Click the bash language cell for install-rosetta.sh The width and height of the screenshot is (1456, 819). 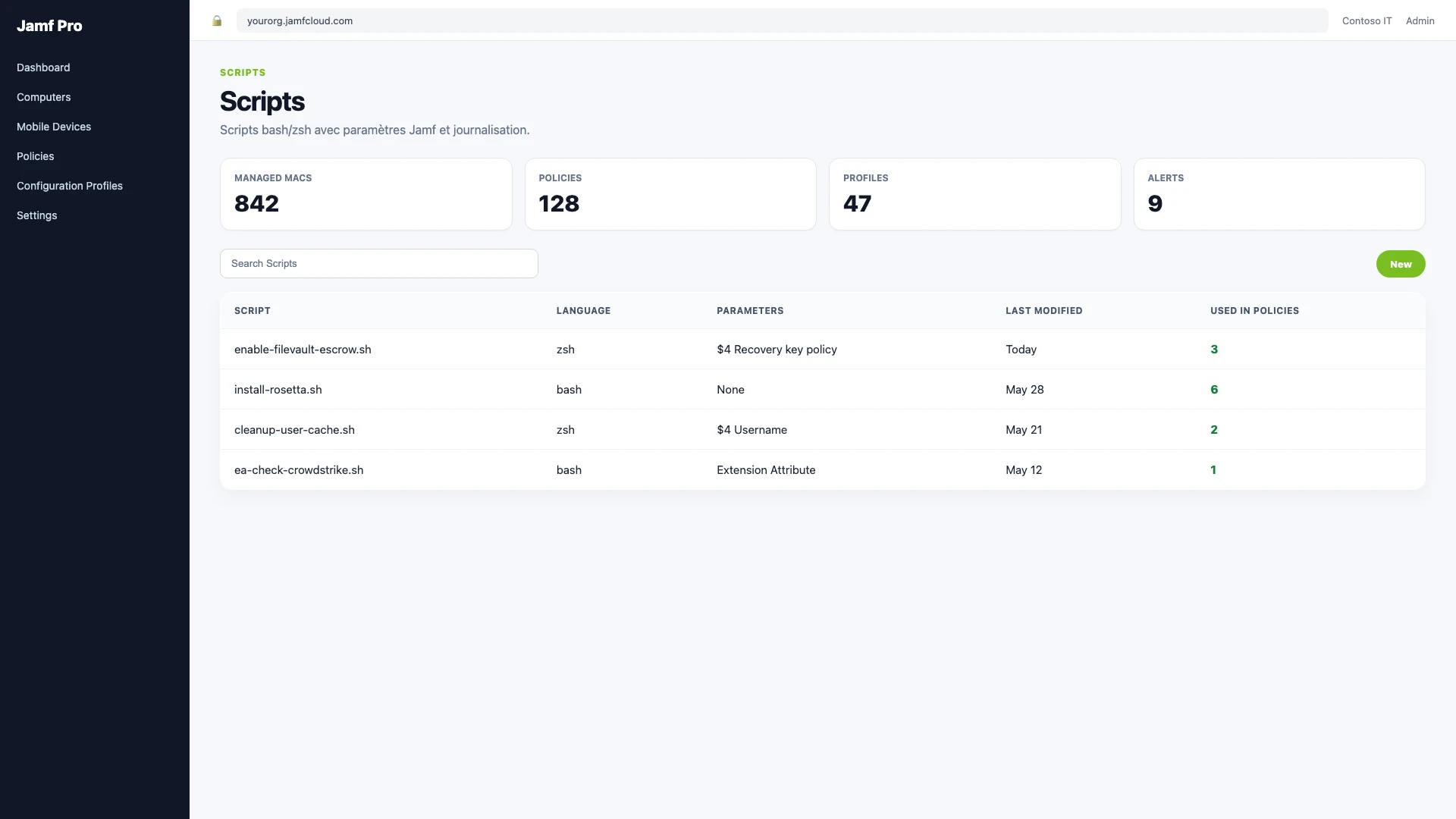569,390
